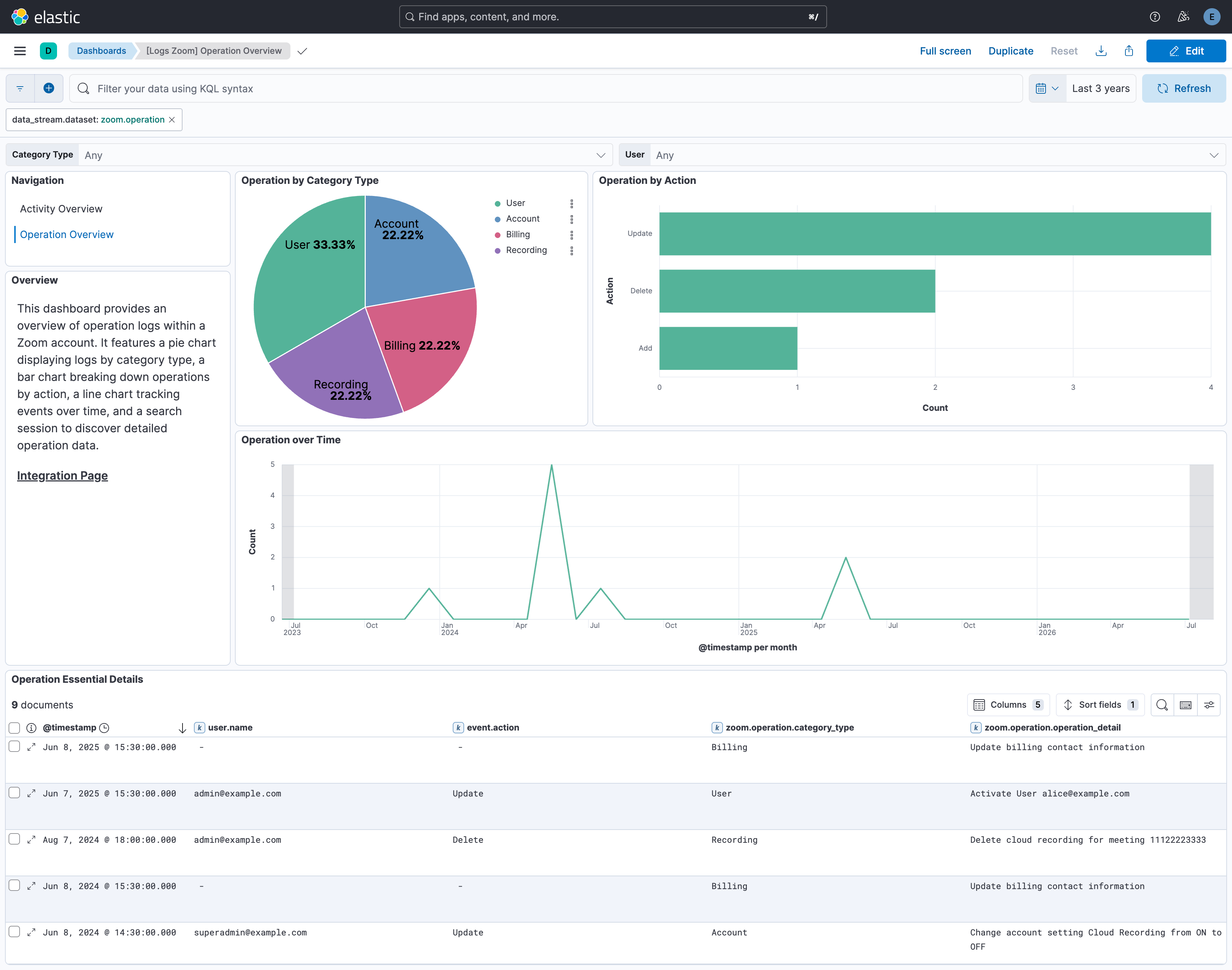Open the Category Type dropdown
The image size is (1232, 970).
click(x=345, y=155)
